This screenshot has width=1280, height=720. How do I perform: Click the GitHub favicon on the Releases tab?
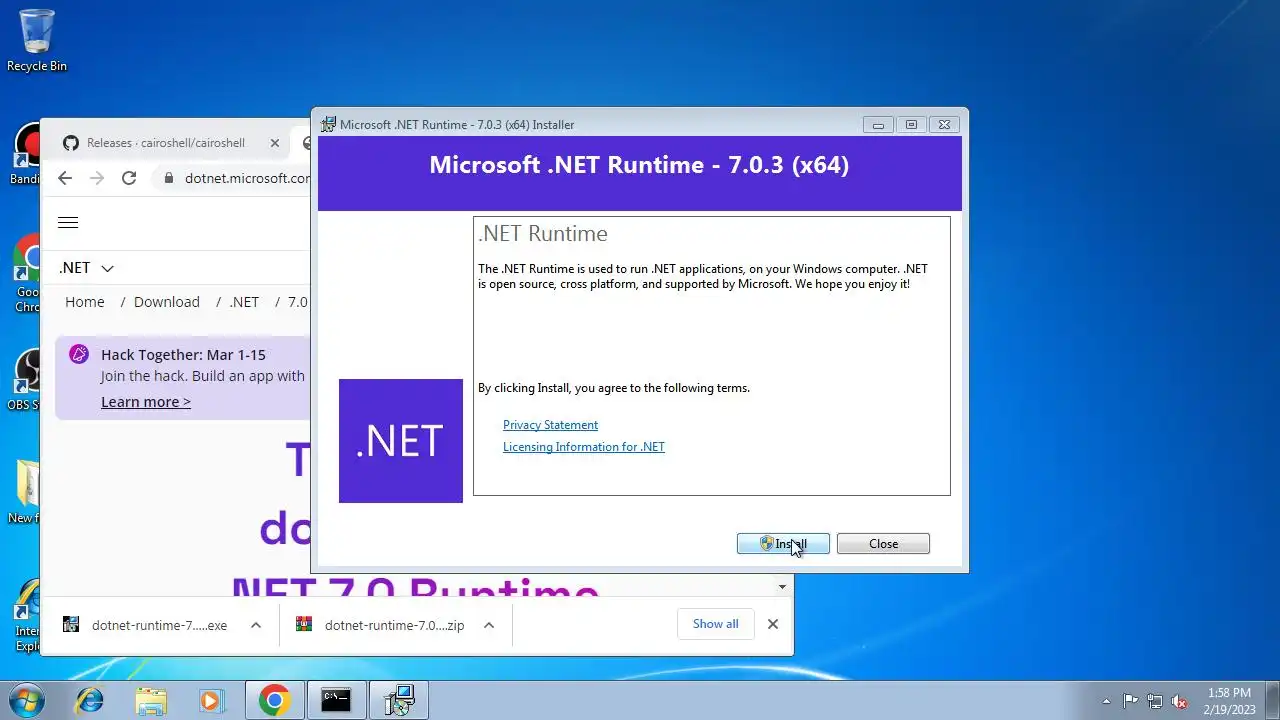(x=71, y=143)
